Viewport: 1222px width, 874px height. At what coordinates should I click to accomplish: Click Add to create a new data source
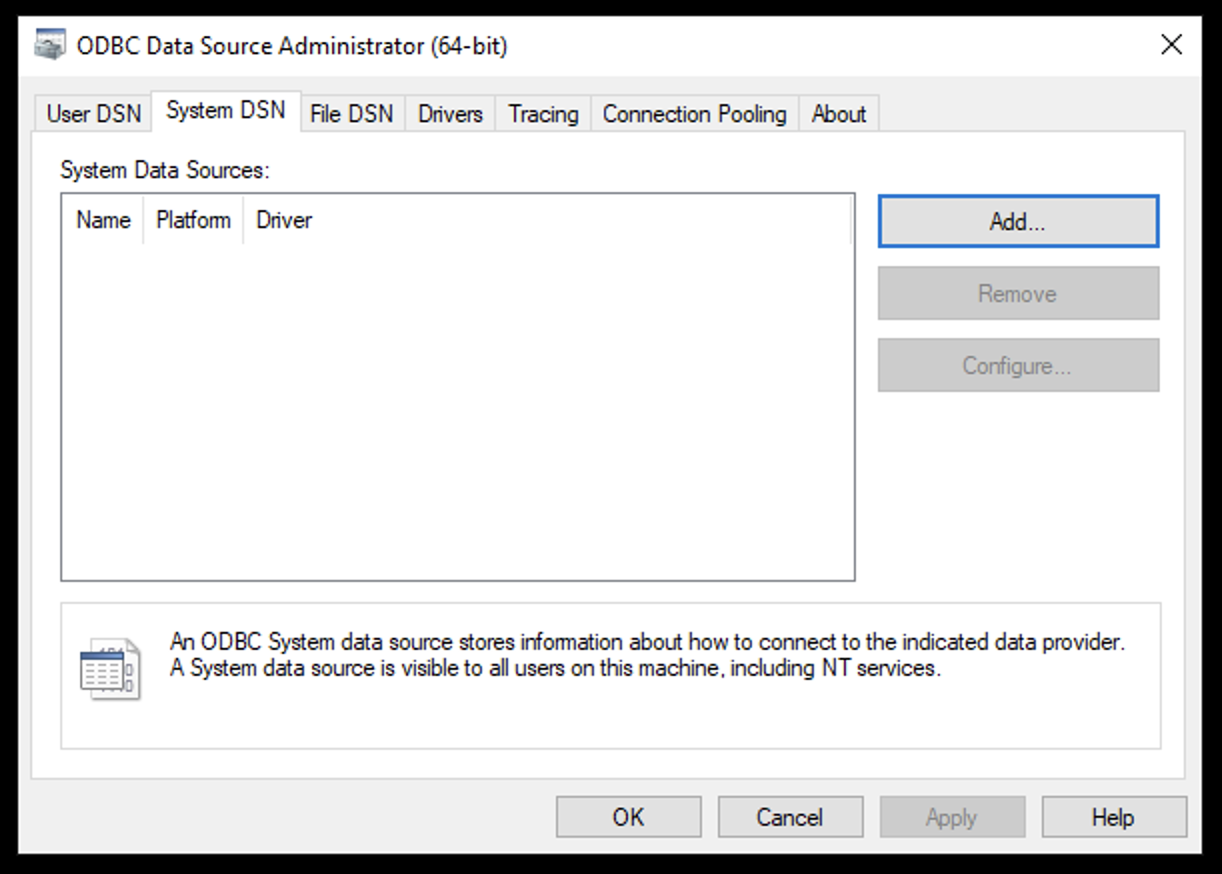[1018, 220]
